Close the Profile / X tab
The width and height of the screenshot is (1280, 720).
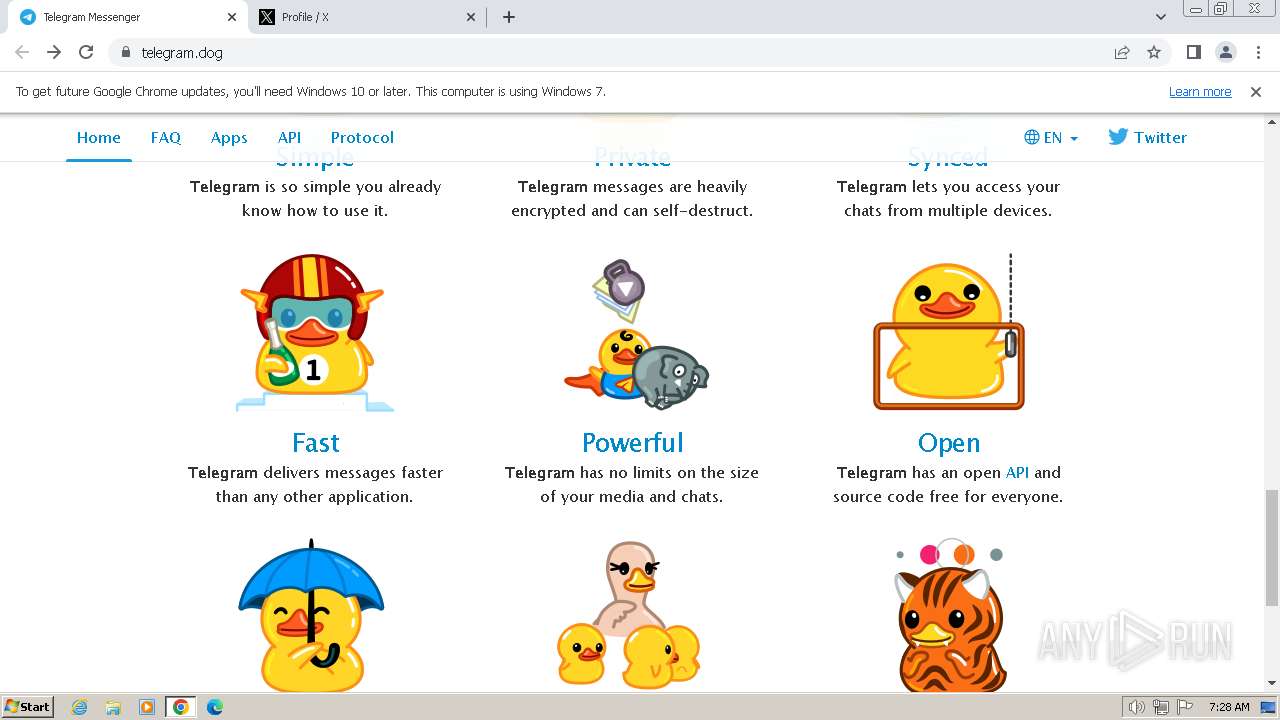pos(472,17)
